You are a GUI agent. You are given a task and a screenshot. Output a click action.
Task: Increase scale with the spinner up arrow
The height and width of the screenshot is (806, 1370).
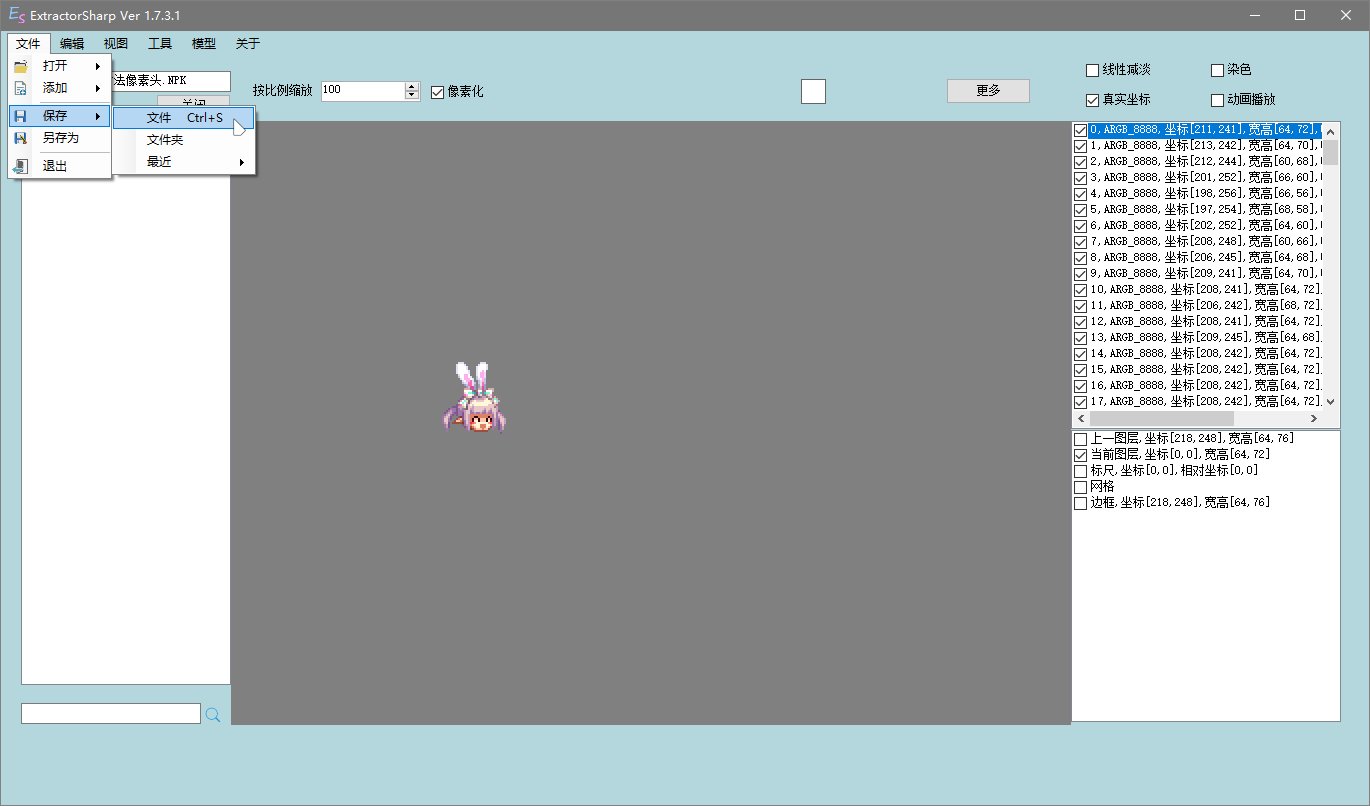(x=412, y=86)
